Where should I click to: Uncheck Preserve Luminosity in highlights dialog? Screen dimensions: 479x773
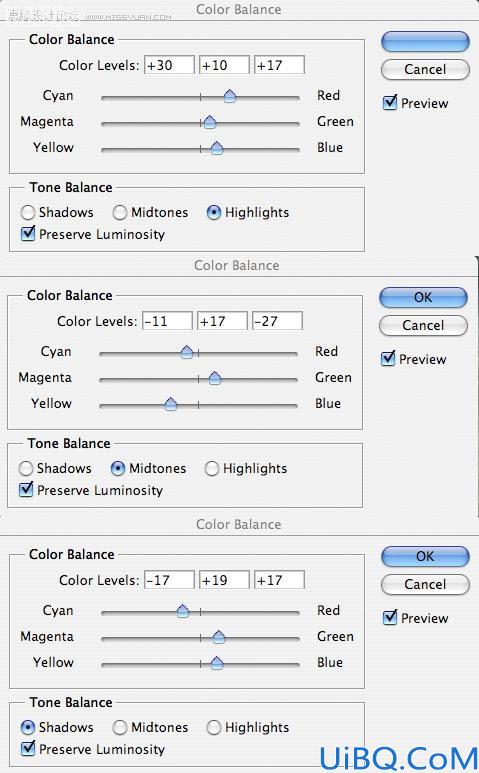28,233
